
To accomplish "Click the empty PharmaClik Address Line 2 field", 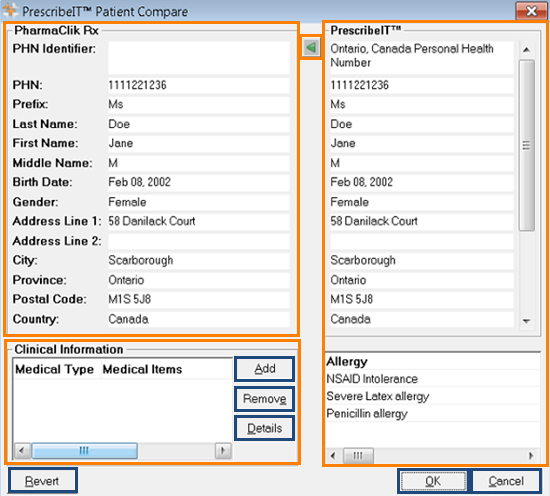I will [x=199, y=241].
